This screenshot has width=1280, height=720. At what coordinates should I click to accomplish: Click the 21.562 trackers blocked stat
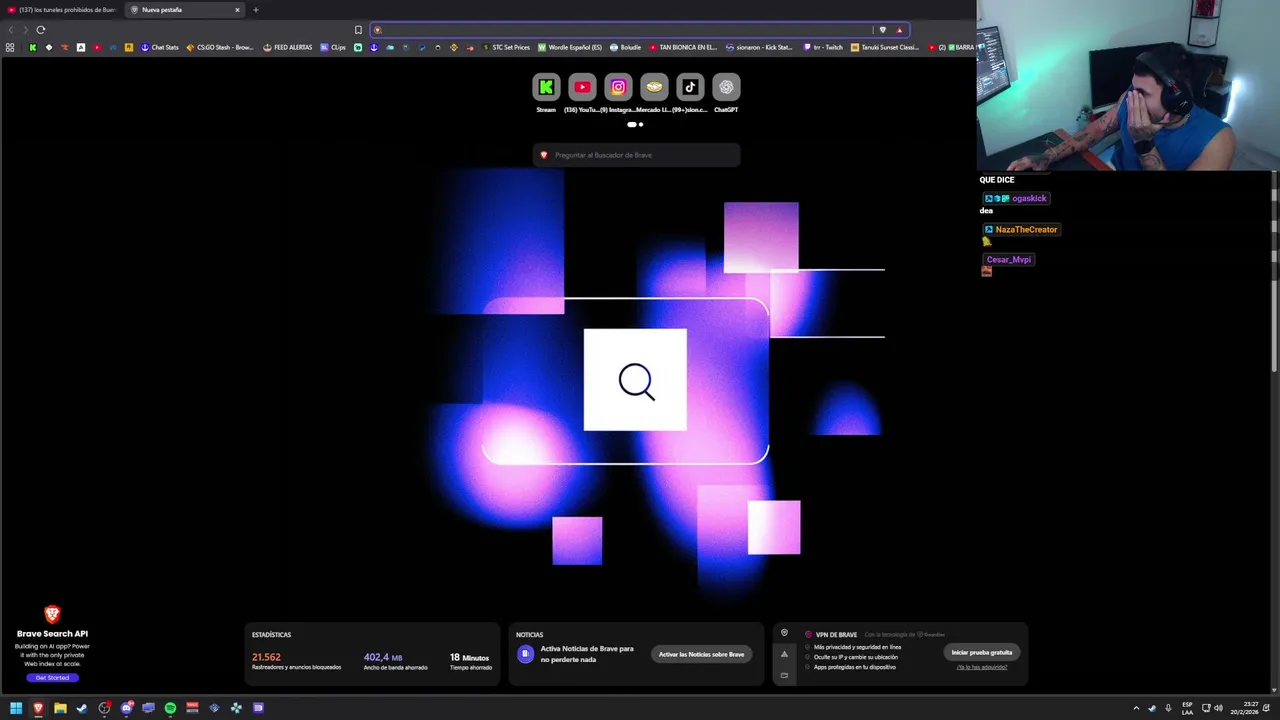pos(296,661)
